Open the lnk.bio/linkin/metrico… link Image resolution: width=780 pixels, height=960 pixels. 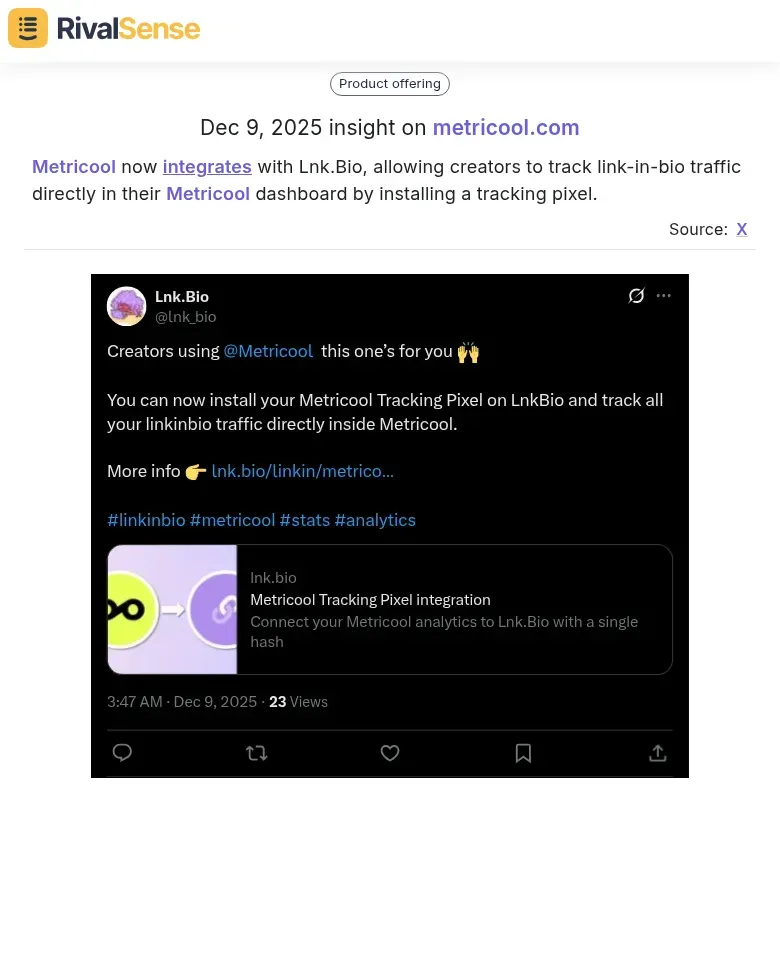coord(303,471)
